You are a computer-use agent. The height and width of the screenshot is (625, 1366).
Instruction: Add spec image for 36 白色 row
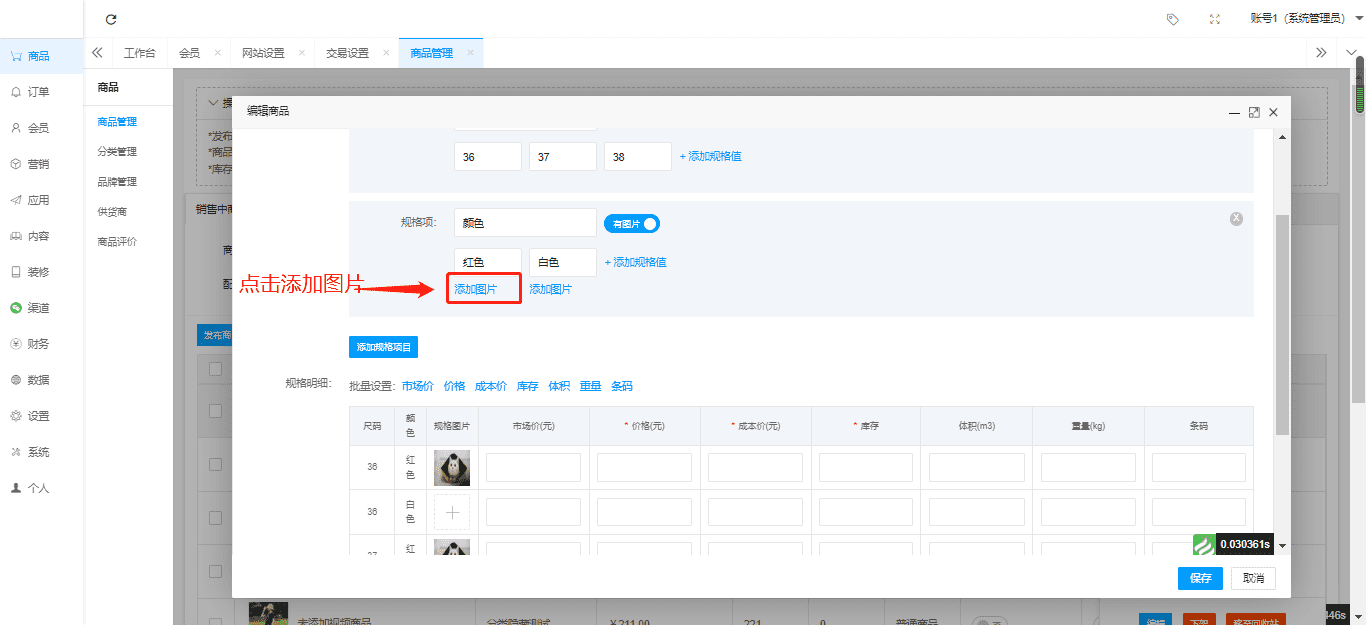pos(452,512)
